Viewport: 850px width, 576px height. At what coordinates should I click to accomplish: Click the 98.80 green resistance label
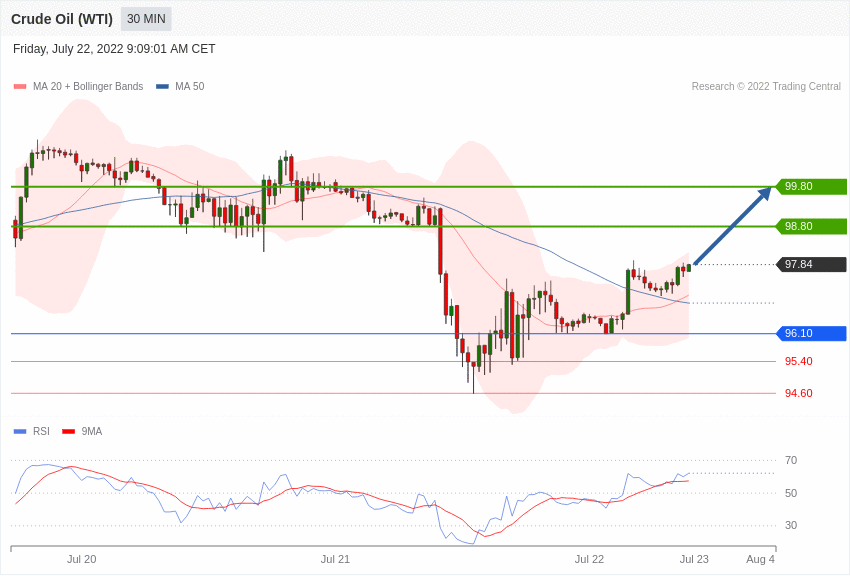(812, 226)
